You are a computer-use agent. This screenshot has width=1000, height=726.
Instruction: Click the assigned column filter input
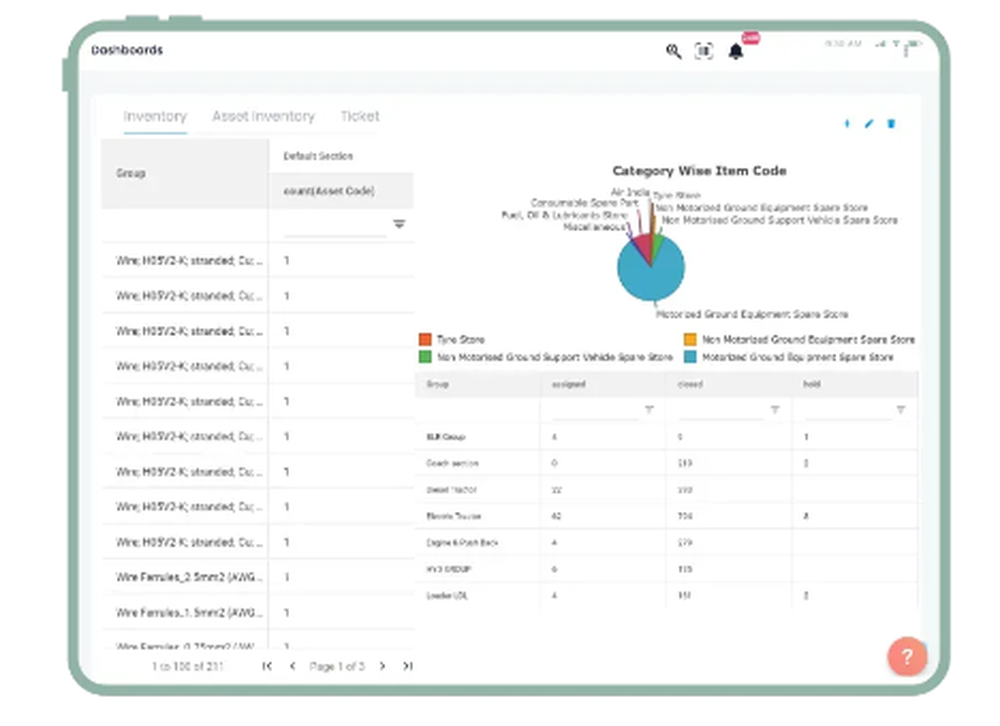click(x=594, y=410)
